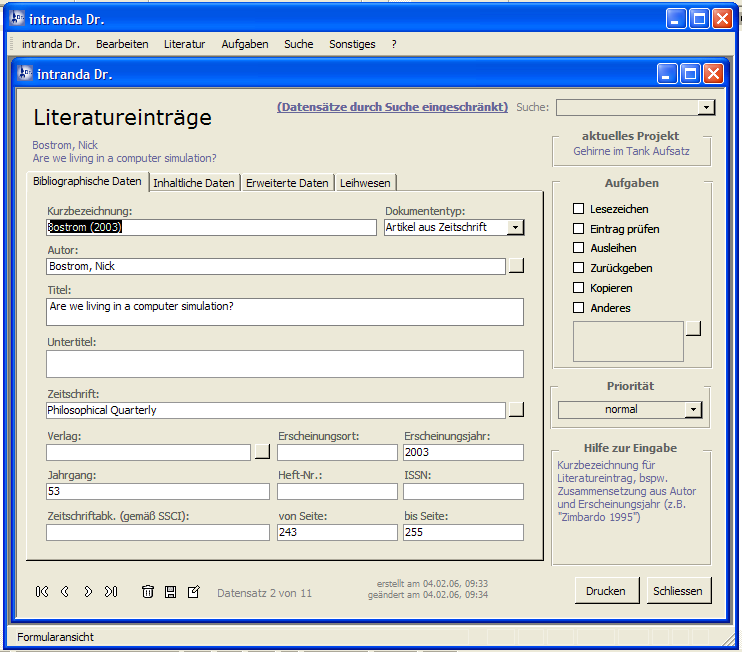742x652 pixels.
Task: Jump to the first record
Action: (x=42, y=591)
